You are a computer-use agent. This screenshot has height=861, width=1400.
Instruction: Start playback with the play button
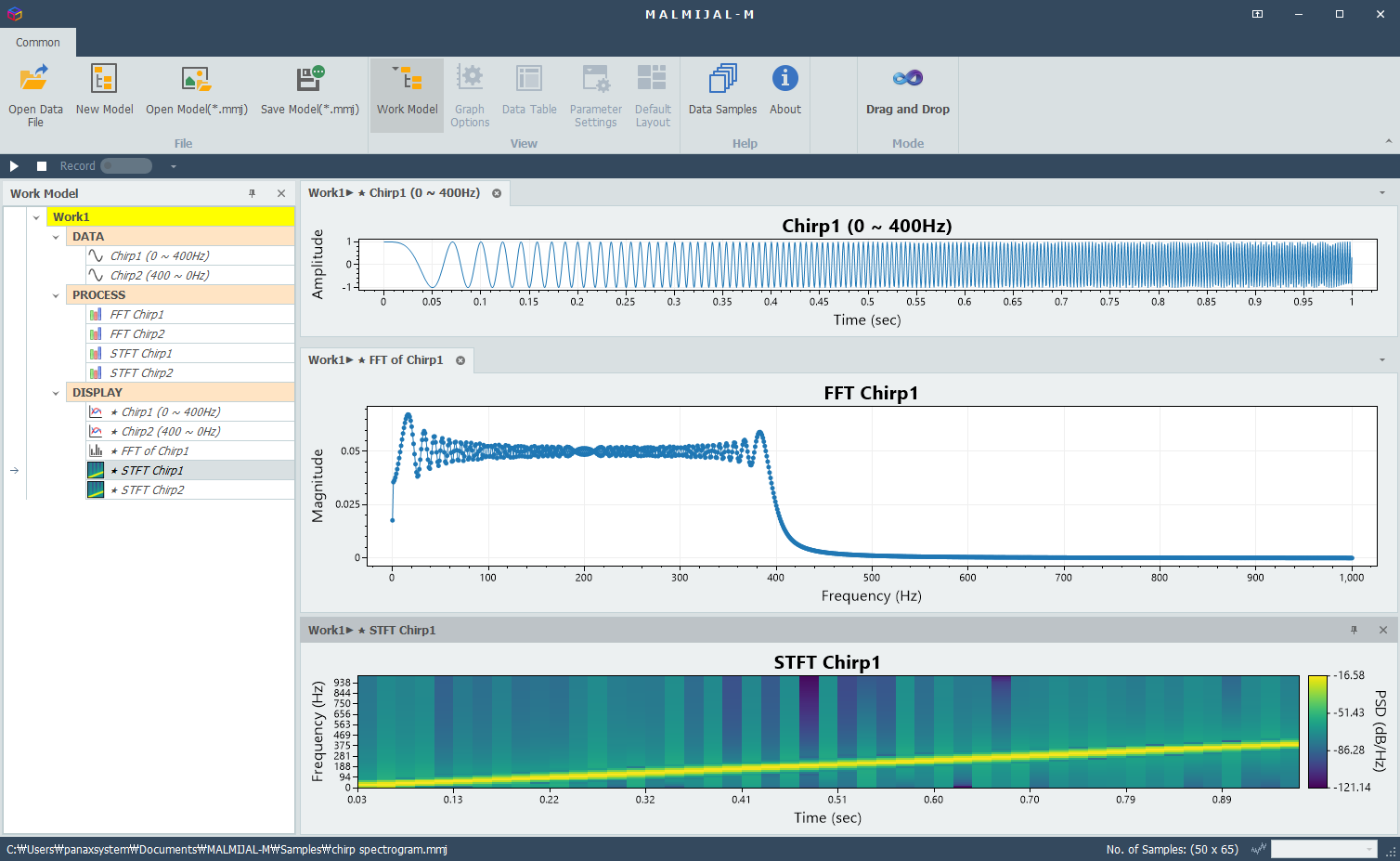point(14,166)
